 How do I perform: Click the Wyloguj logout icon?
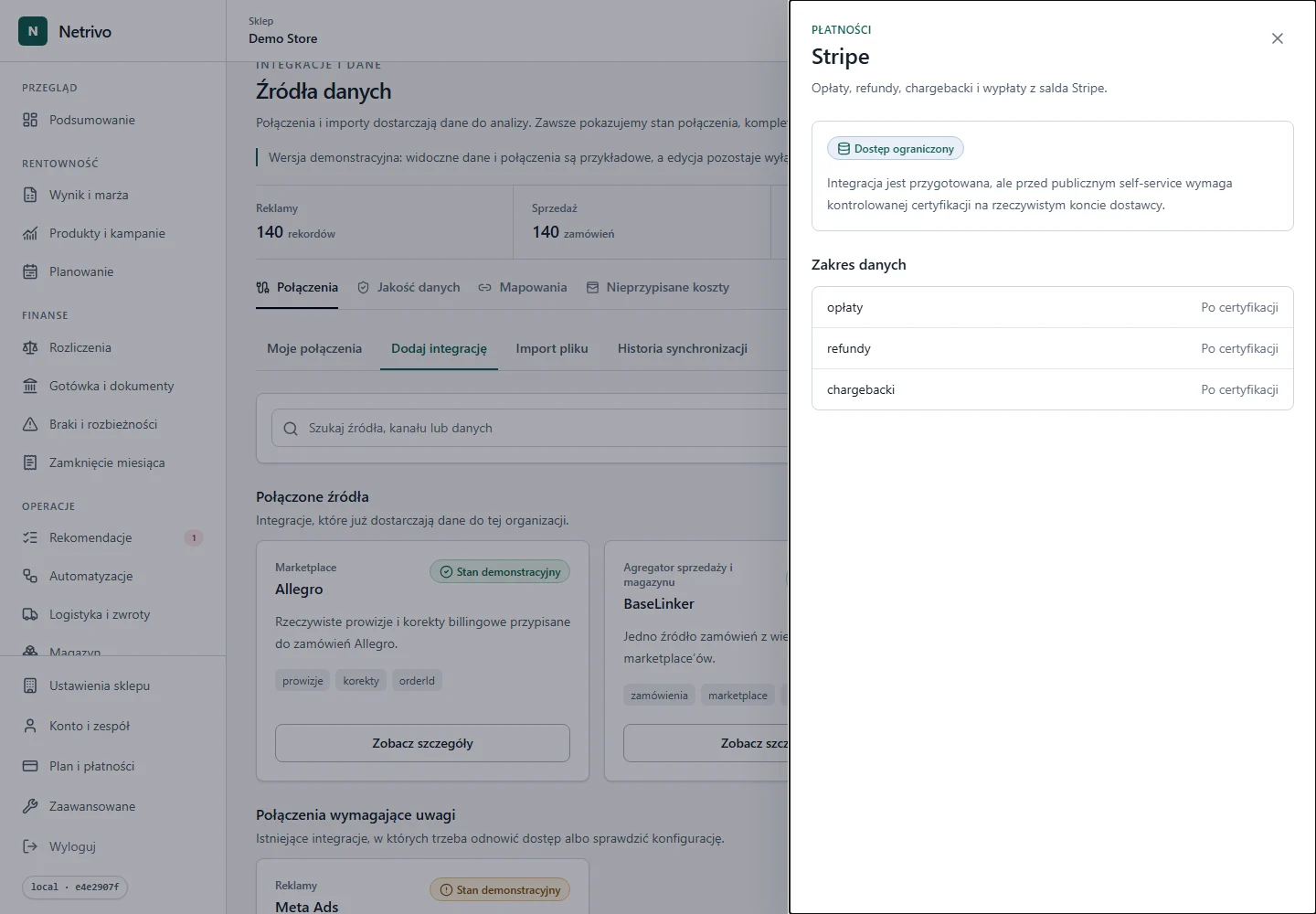tap(30, 846)
